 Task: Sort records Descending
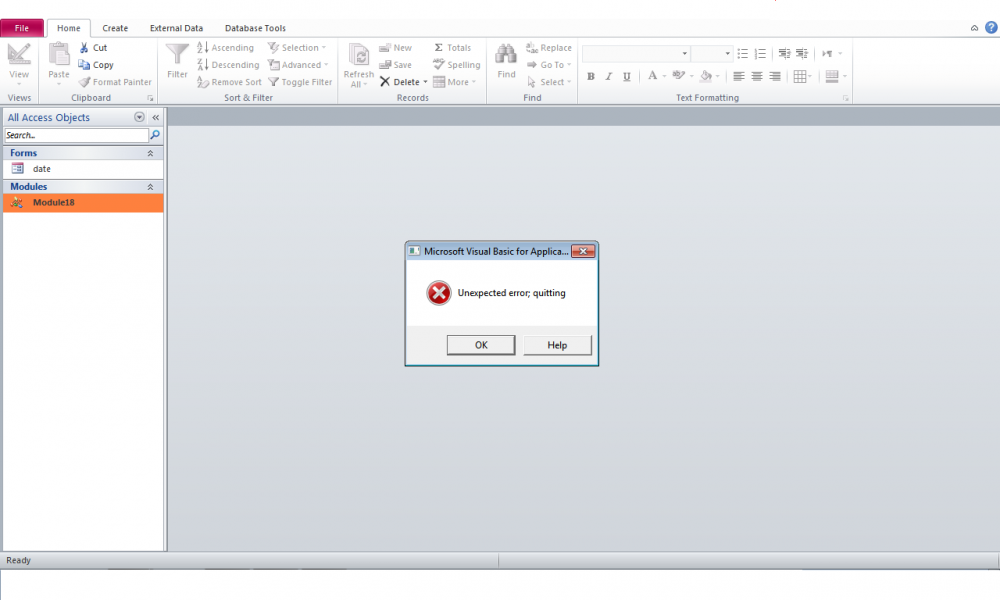(x=228, y=65)
